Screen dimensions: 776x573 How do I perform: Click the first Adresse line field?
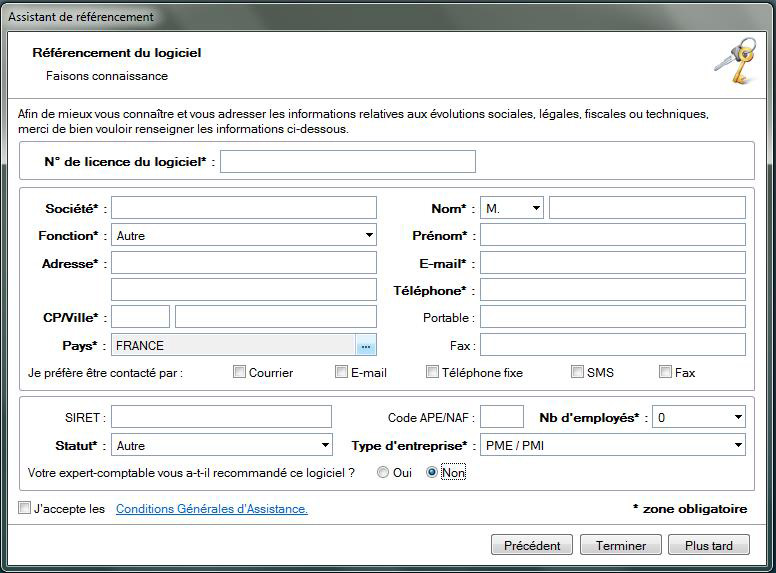click(x=243, y=263)
